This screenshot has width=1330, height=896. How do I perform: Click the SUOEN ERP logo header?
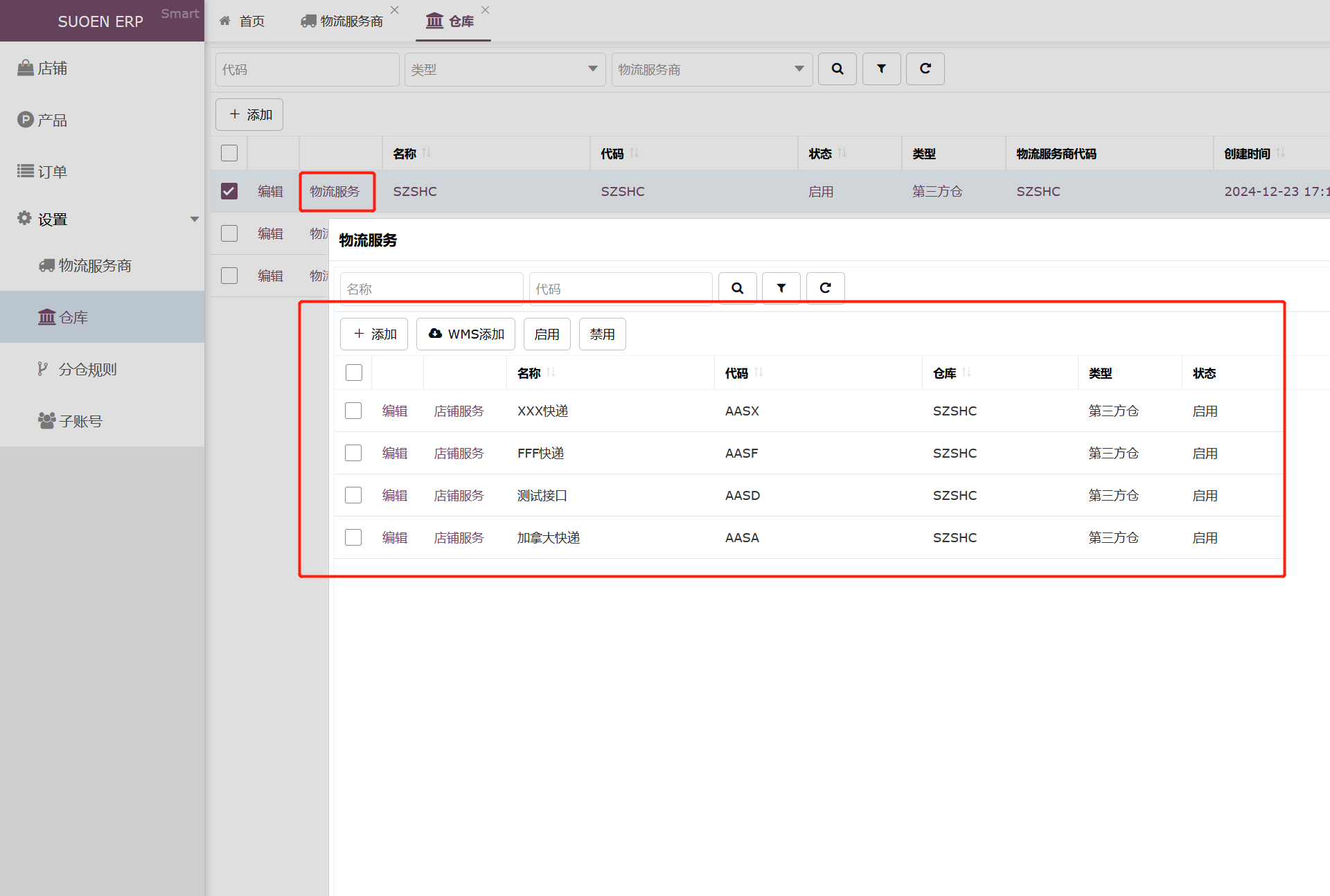point(100,21)
